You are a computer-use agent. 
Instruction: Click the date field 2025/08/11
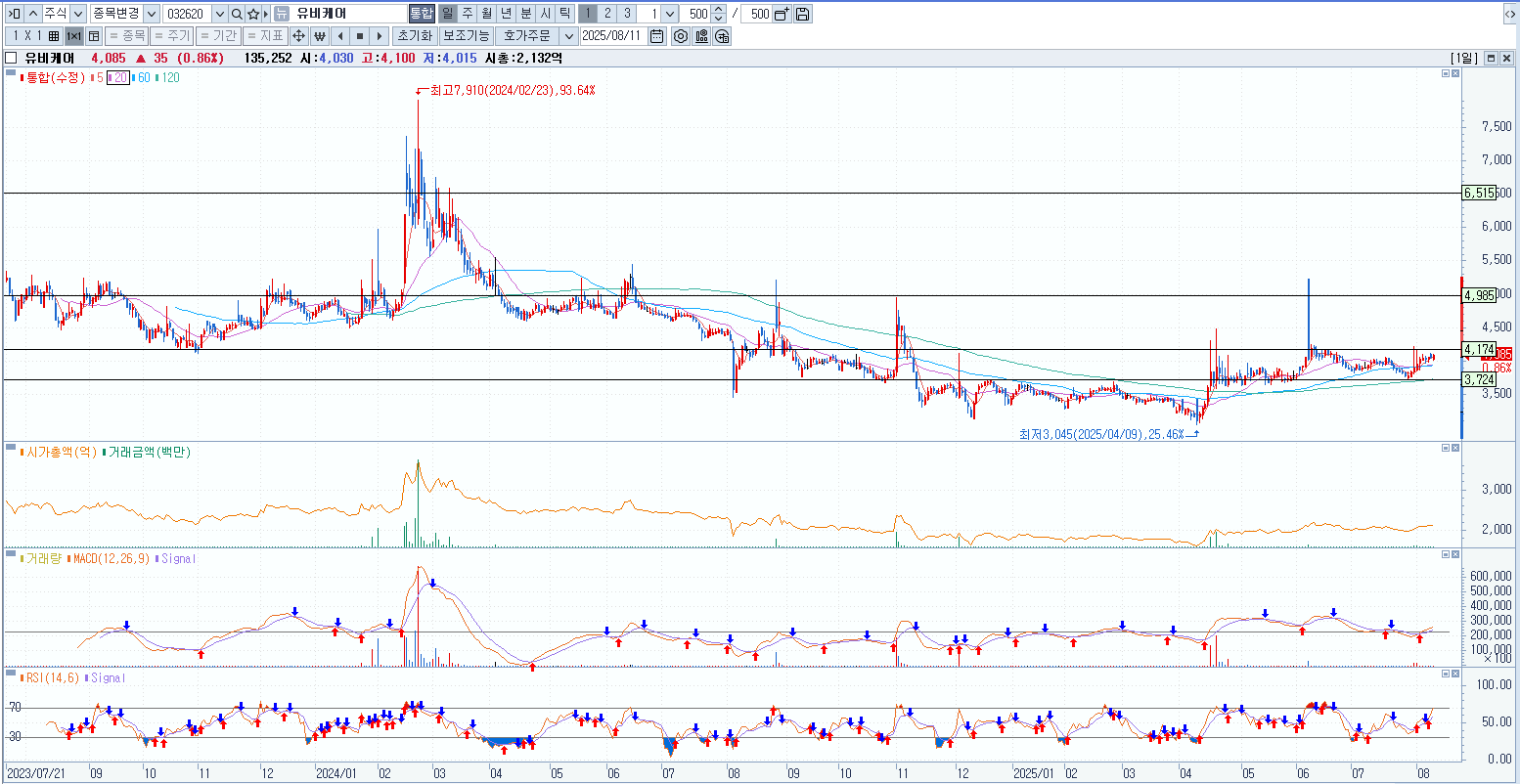[612, 36]
